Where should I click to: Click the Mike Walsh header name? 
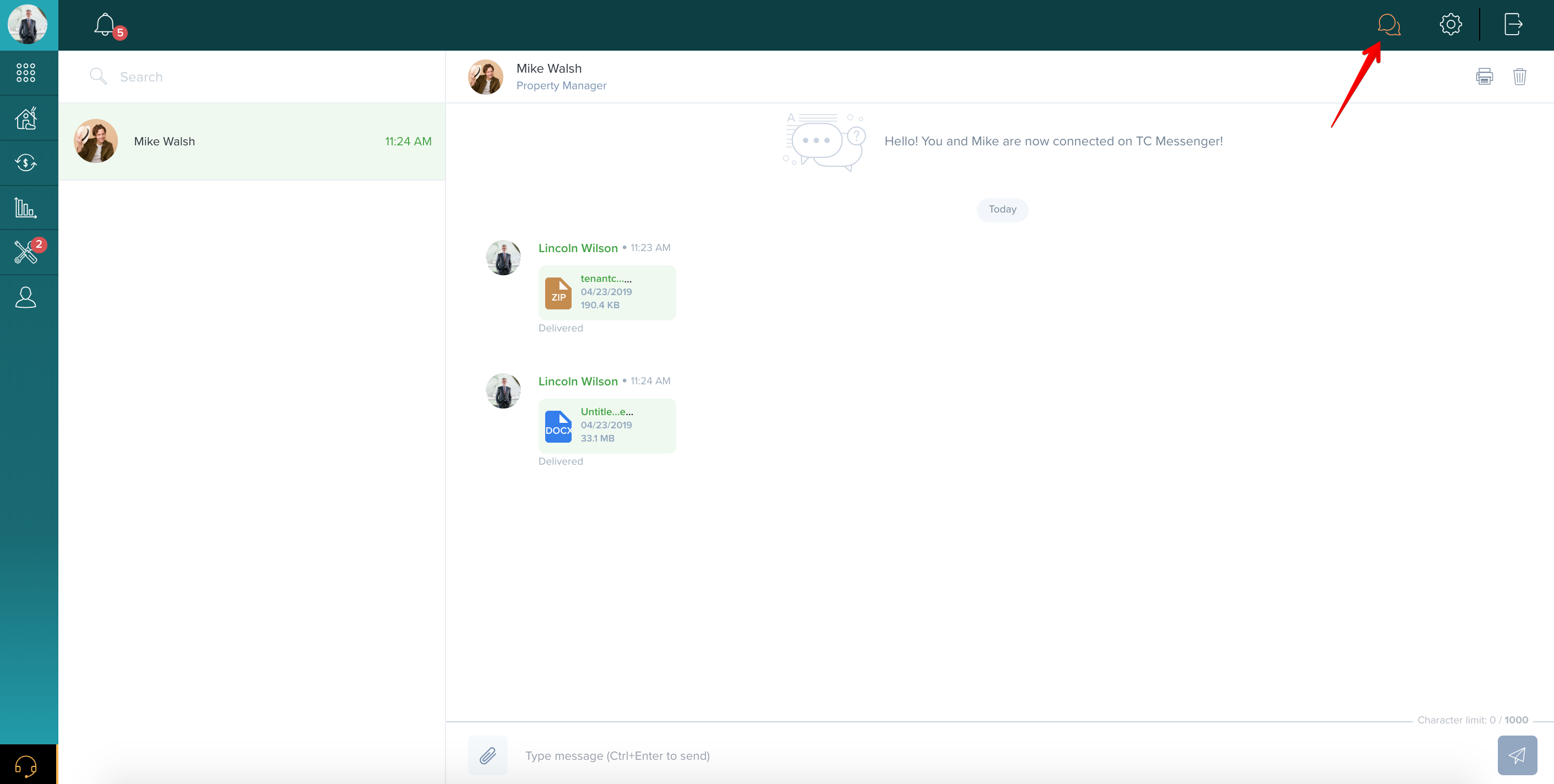coord(549,69)
